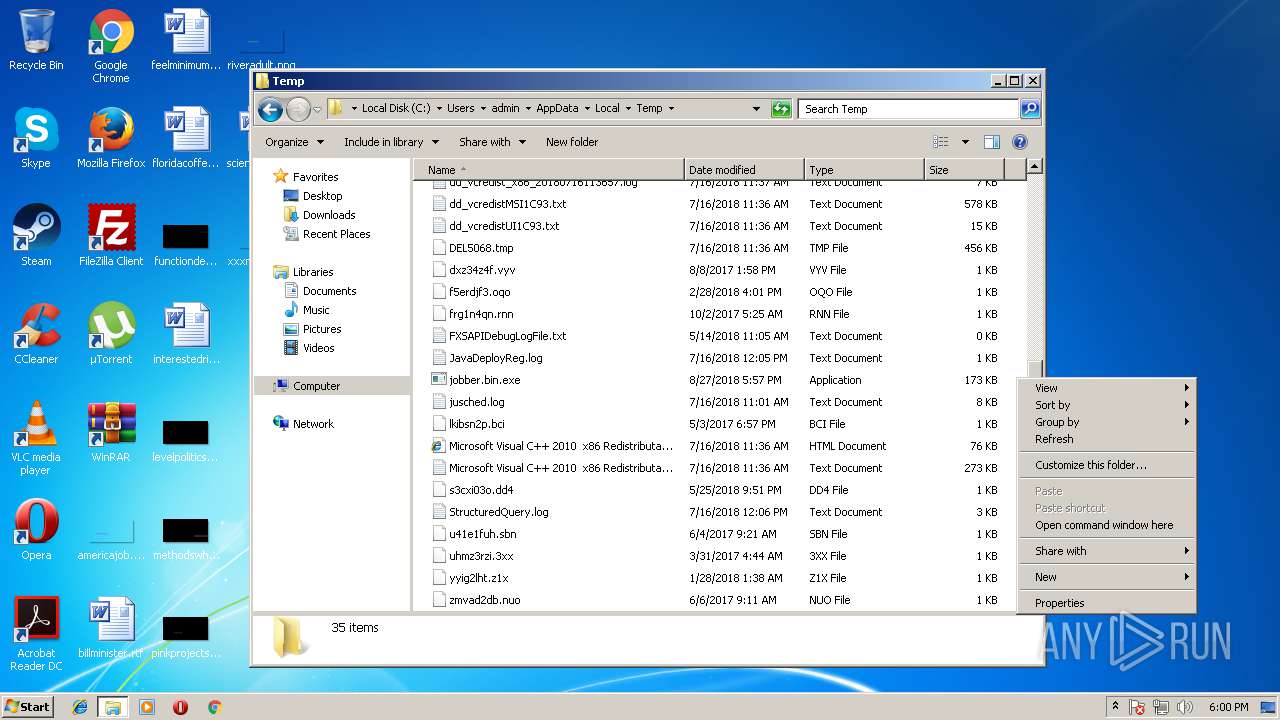Open Windows Media Player from taskbar

(147, 707)
